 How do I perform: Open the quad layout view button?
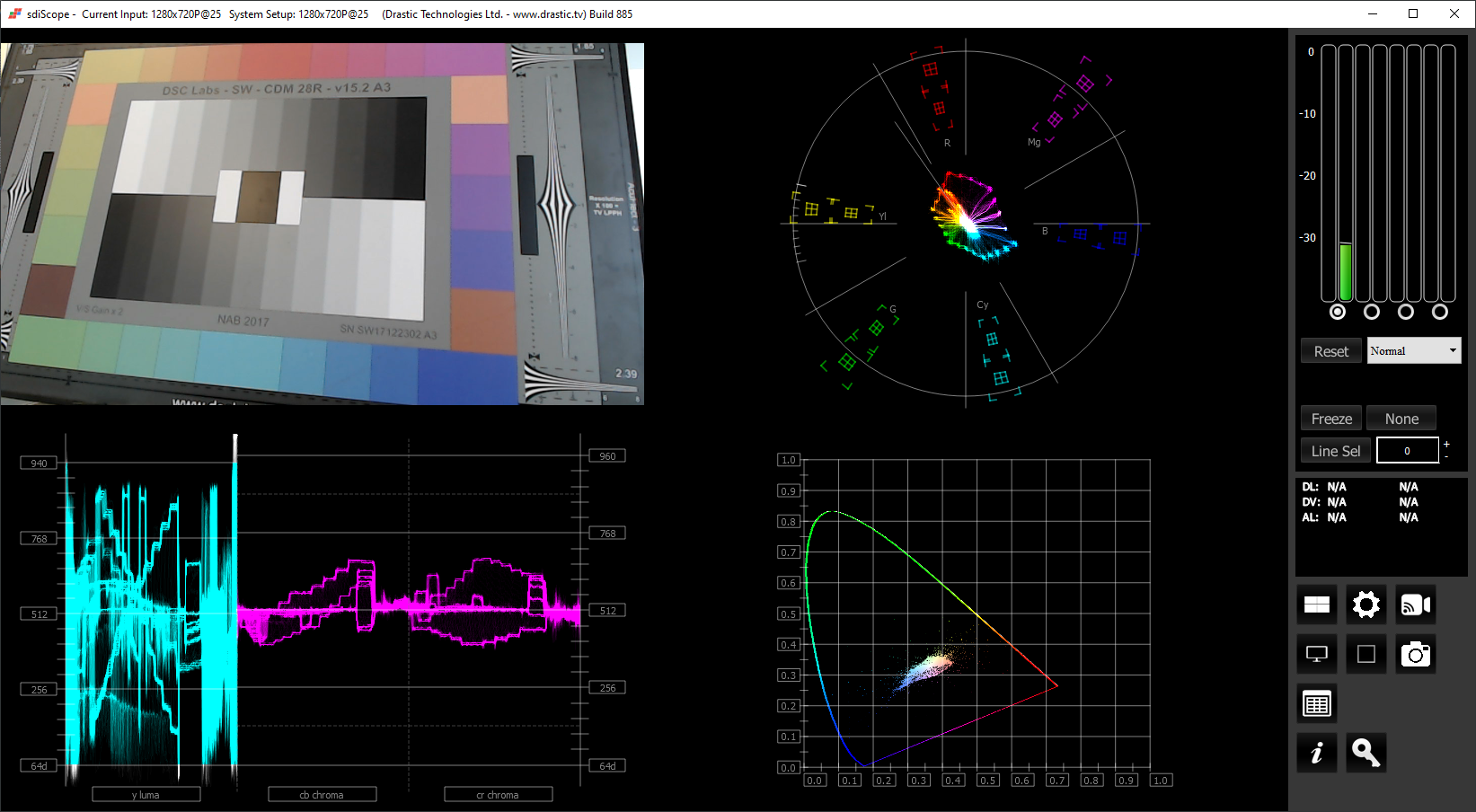pos(1317,605)
